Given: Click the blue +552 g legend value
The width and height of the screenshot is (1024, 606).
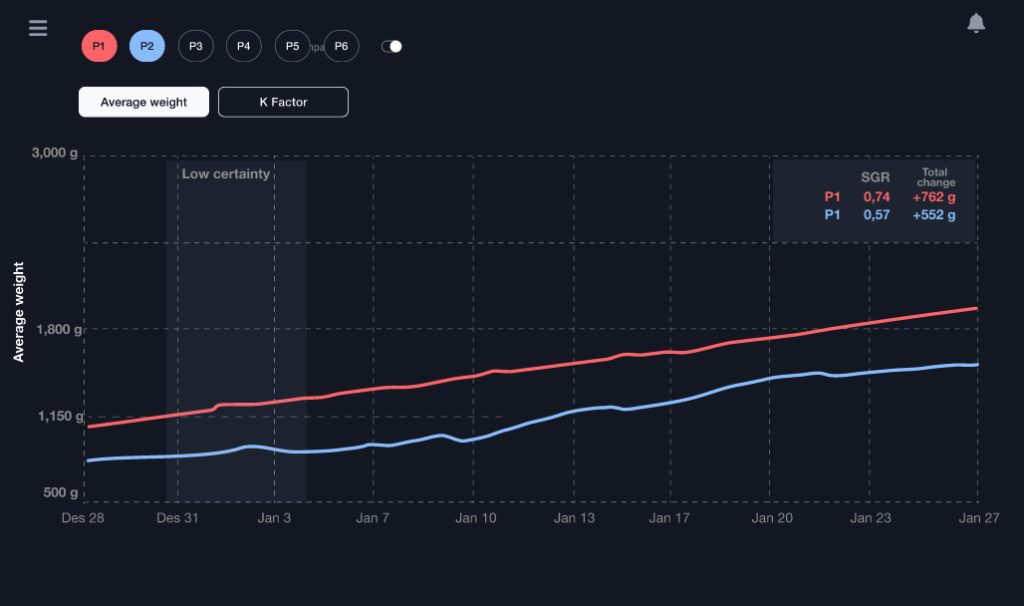Looking at the screenshot, I should [933, 215].
